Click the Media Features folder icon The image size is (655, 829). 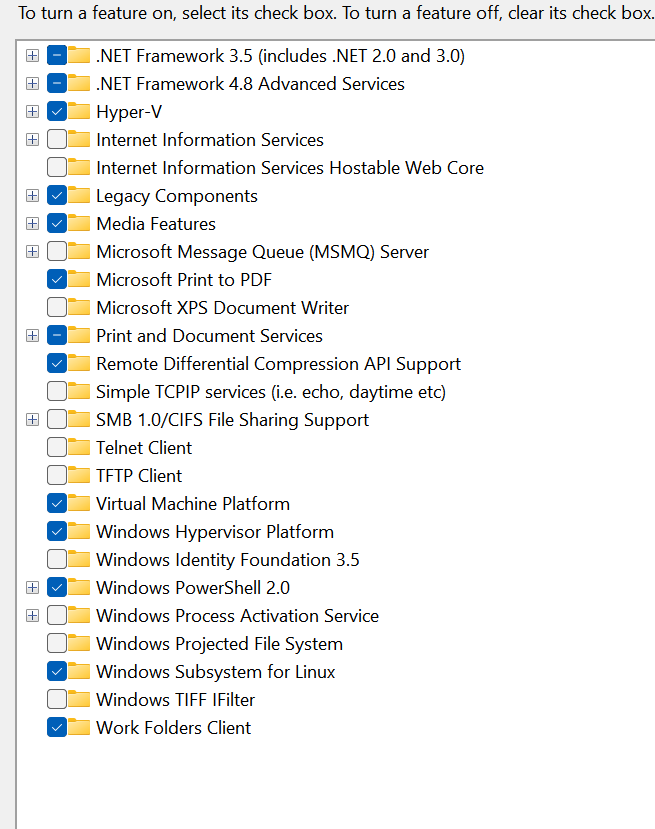pos(79,223)
